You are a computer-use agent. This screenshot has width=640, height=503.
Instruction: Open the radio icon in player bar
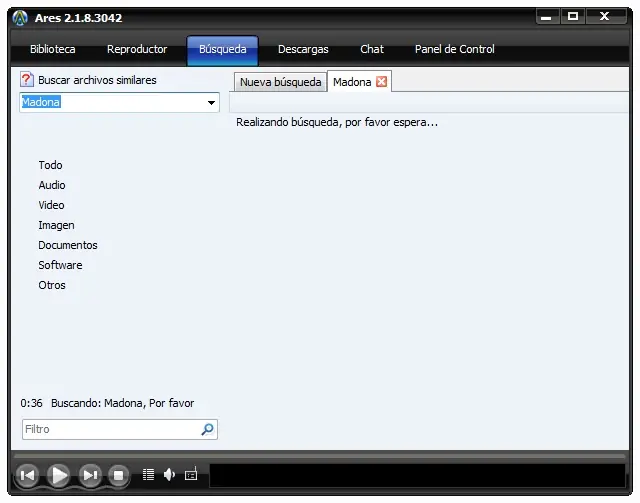tap(191, 474)
